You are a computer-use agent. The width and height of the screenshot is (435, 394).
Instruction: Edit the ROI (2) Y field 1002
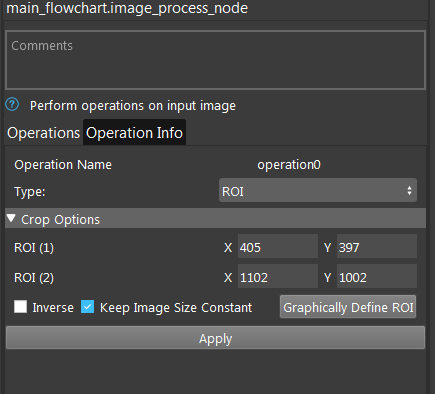[x=377, y=276]
